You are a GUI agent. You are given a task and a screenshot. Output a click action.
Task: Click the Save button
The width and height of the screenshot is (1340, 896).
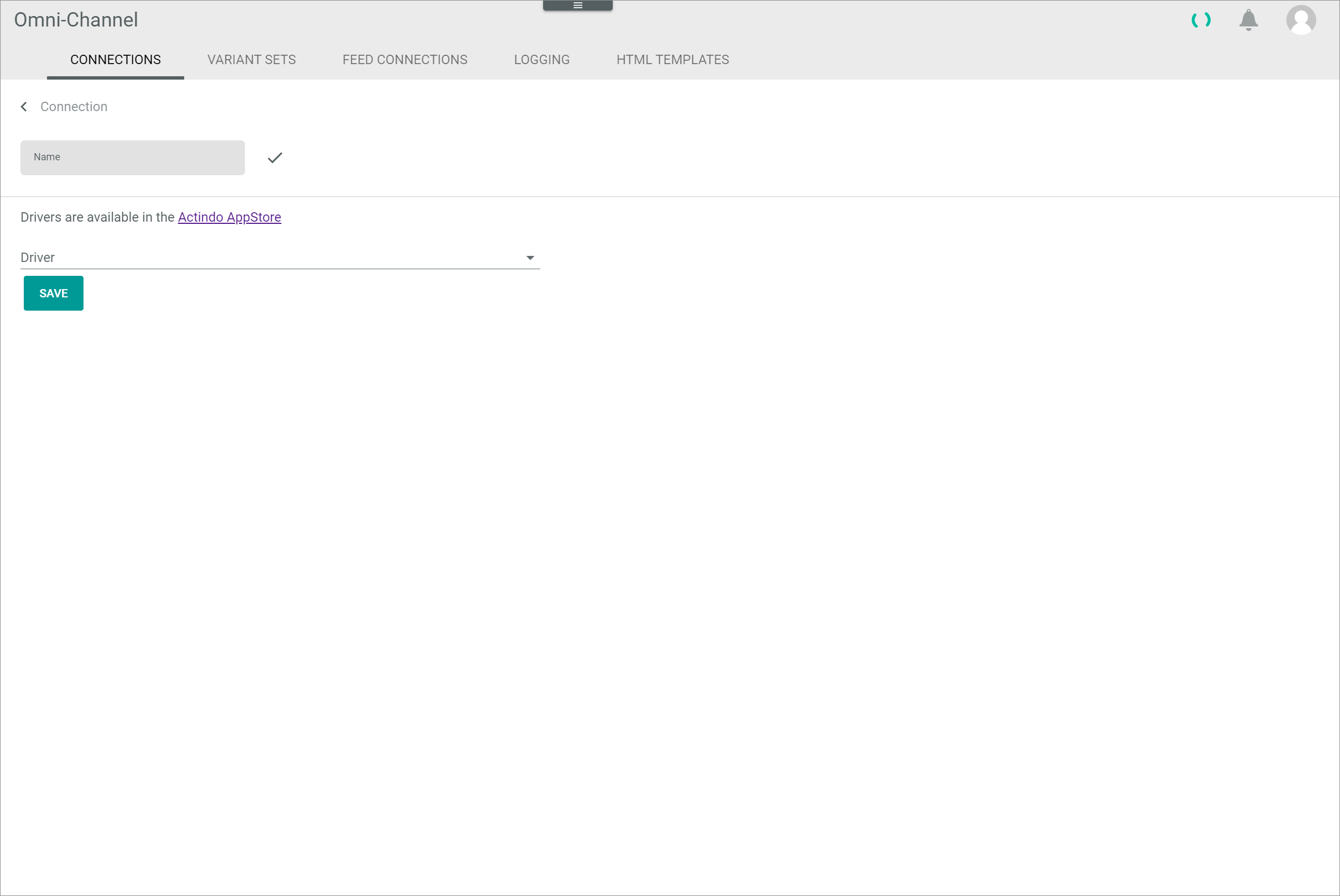click(54, 293)
